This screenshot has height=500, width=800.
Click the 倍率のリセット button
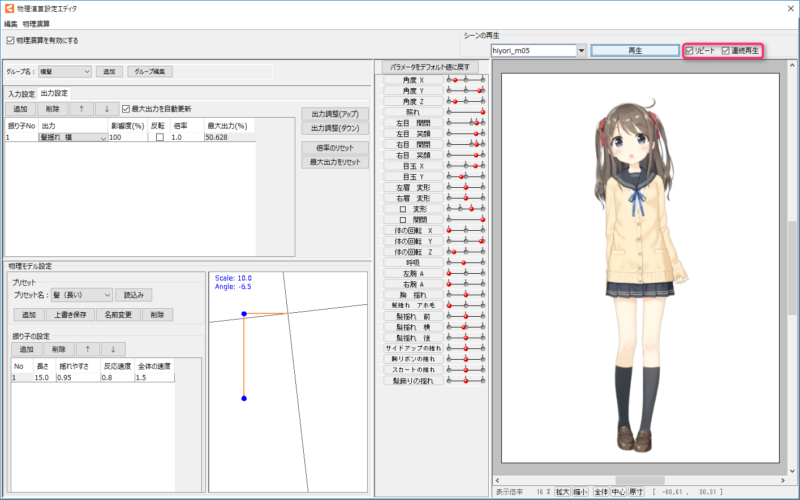point(335,147)
